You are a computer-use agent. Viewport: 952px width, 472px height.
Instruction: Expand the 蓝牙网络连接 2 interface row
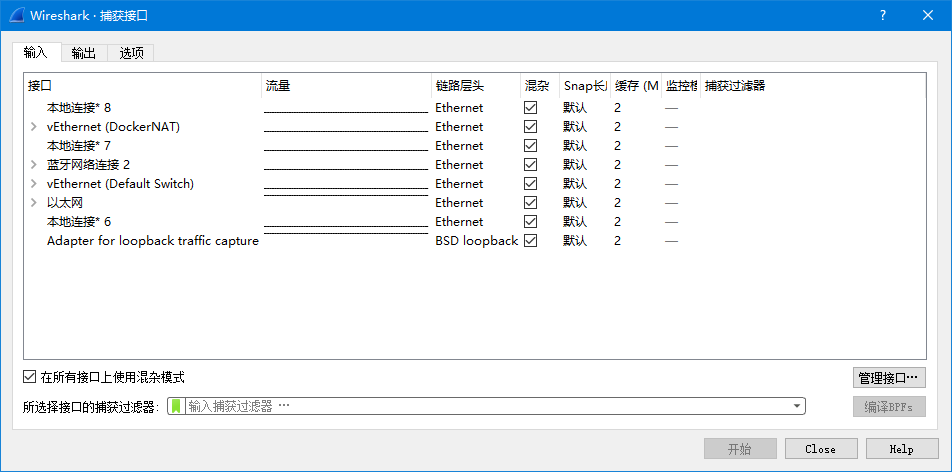[x=34, y=165]
